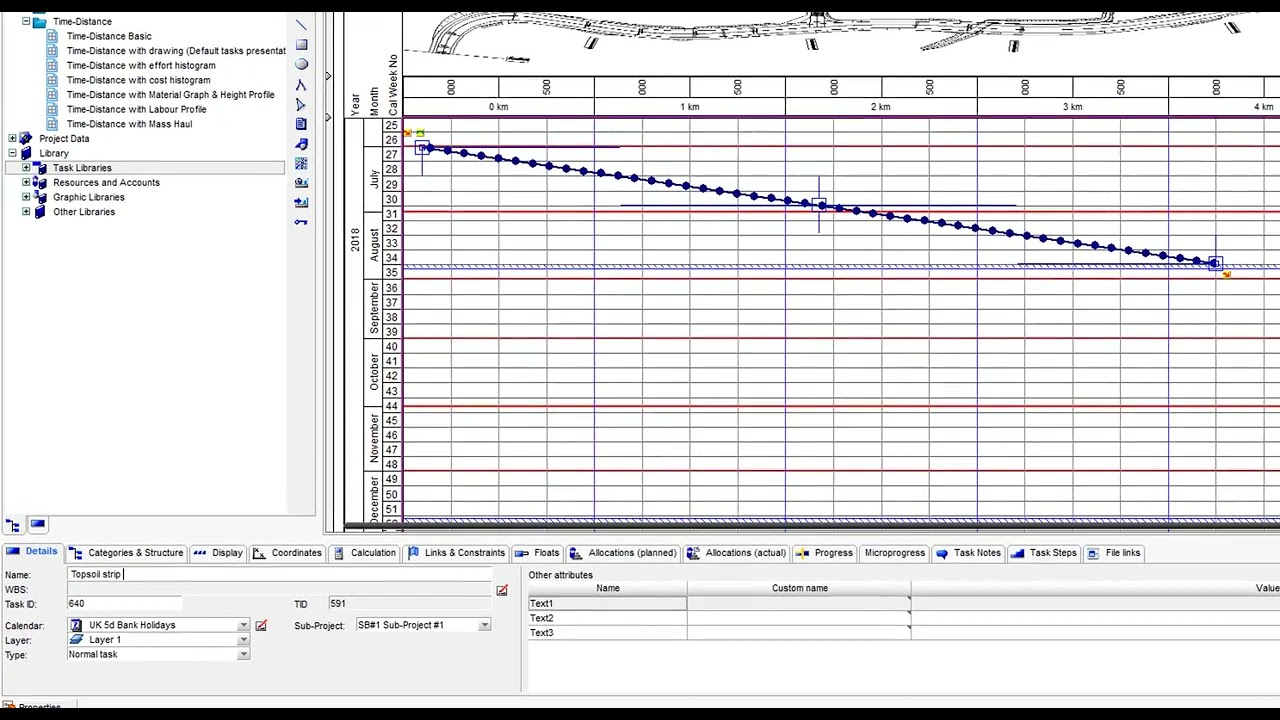Open the Task Steps tab

(1045, 553)
